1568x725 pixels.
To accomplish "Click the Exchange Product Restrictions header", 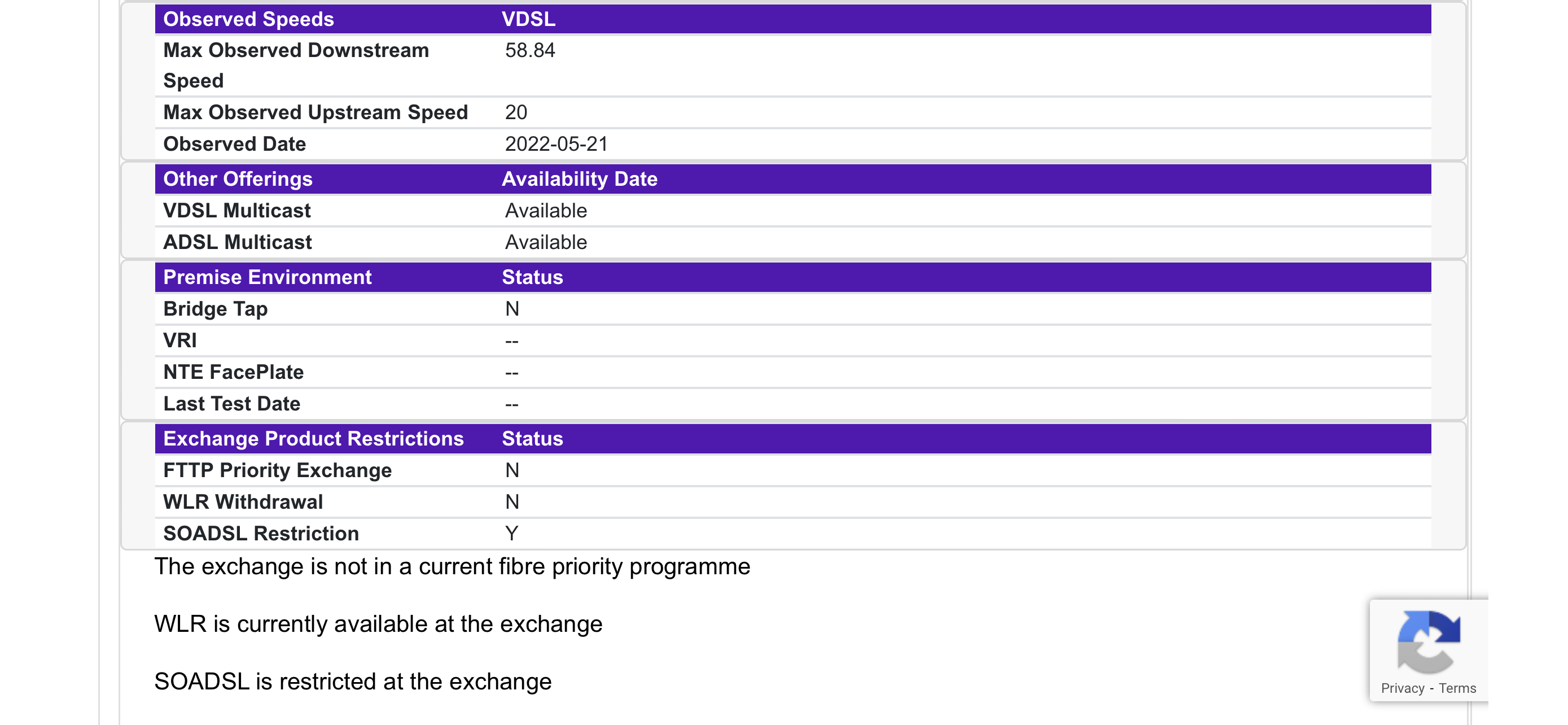I will coord(313,438).
